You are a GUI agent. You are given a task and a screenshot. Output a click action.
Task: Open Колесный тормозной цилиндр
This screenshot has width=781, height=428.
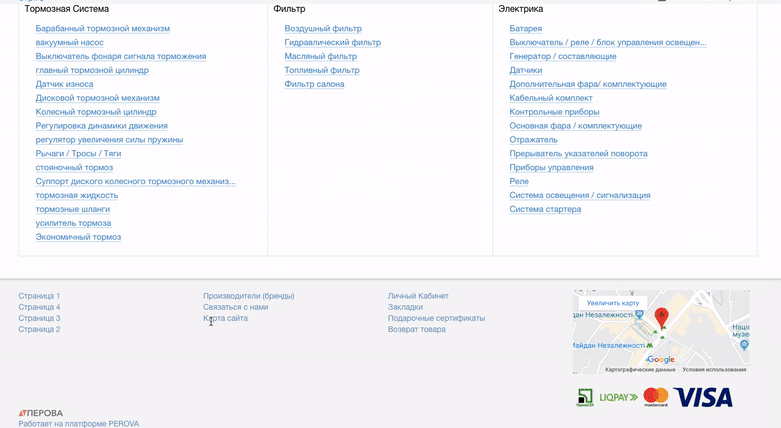click(x=96, y=112)
